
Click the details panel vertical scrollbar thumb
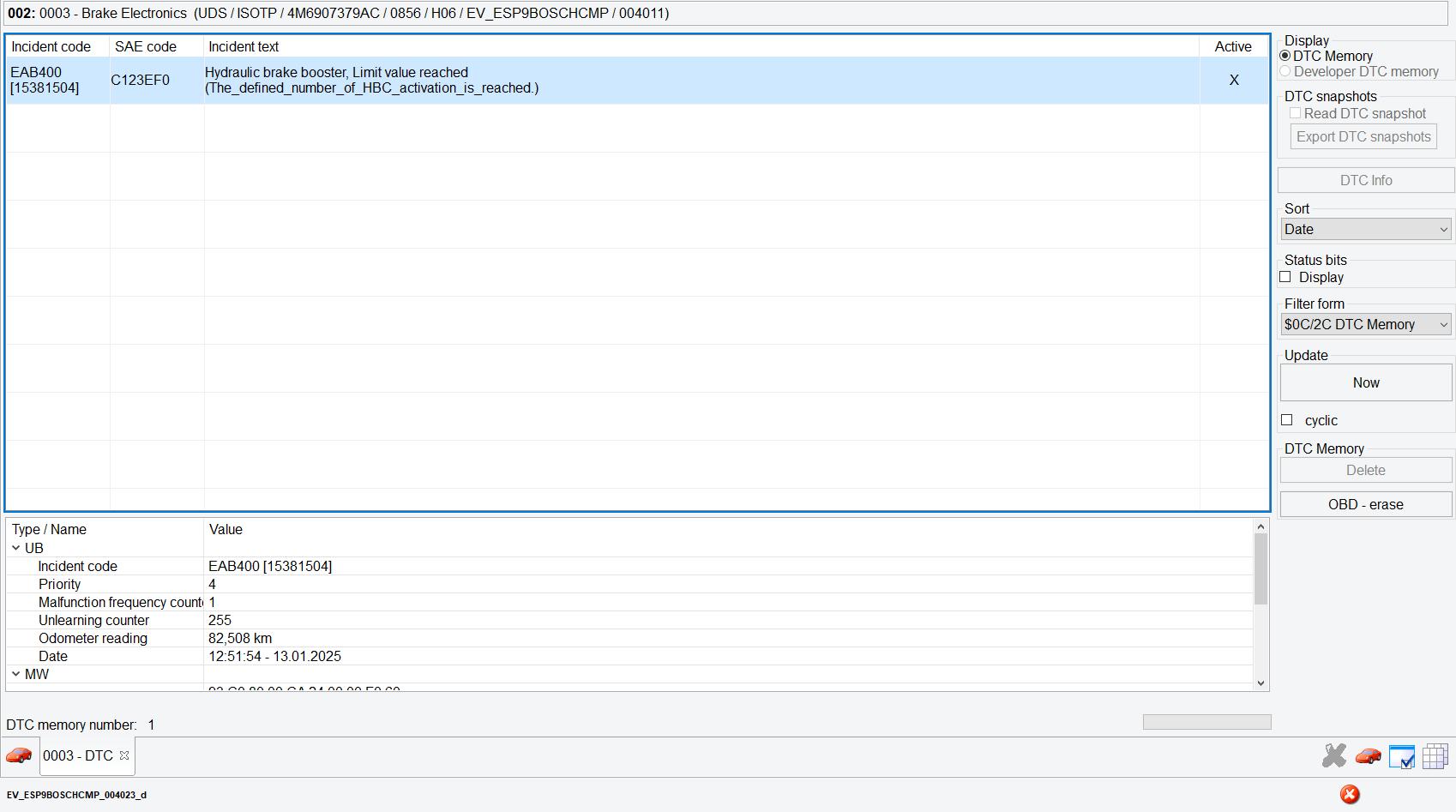click(x=1260, y=568)
